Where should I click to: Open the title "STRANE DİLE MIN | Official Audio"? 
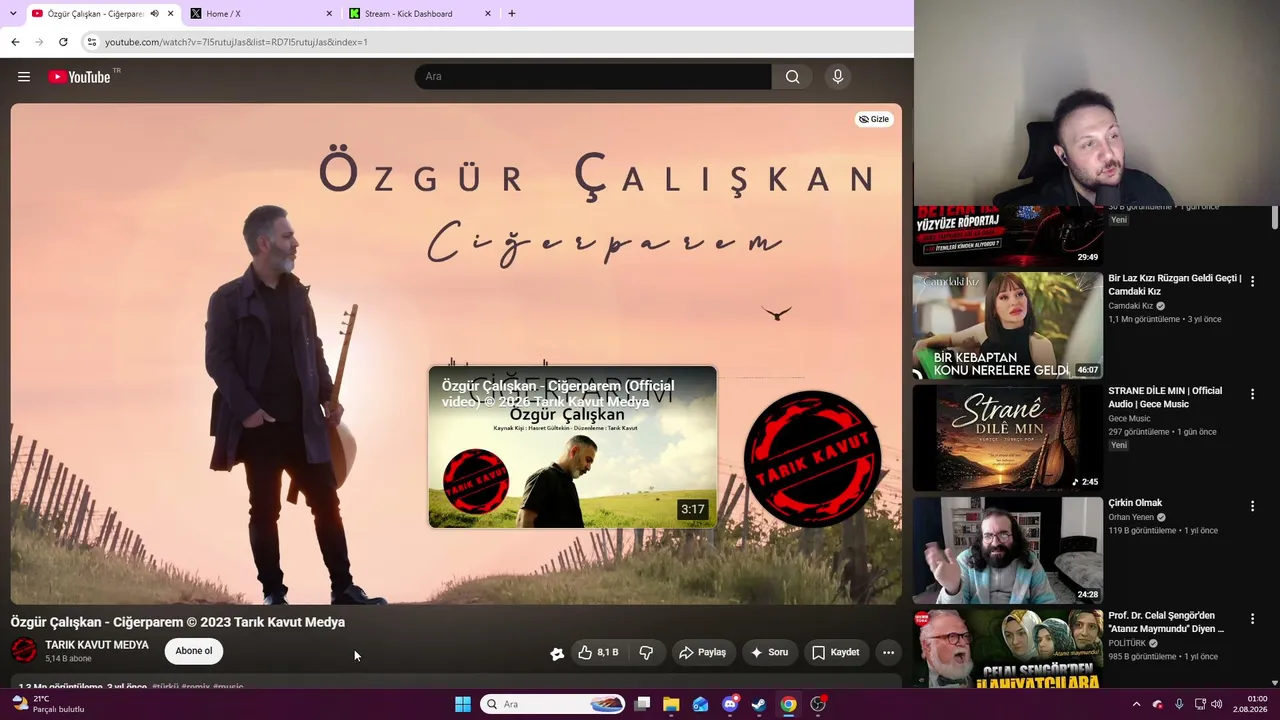pos(1165,397)
